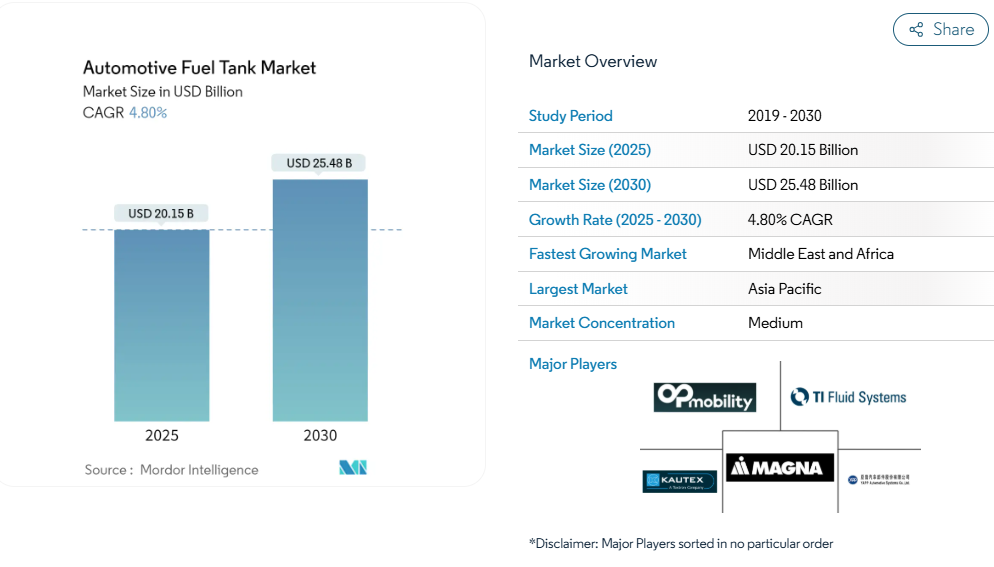The image size is (994, 567).
Task: Click Market Size (2030) row label
Action: (x=589, y=185)
